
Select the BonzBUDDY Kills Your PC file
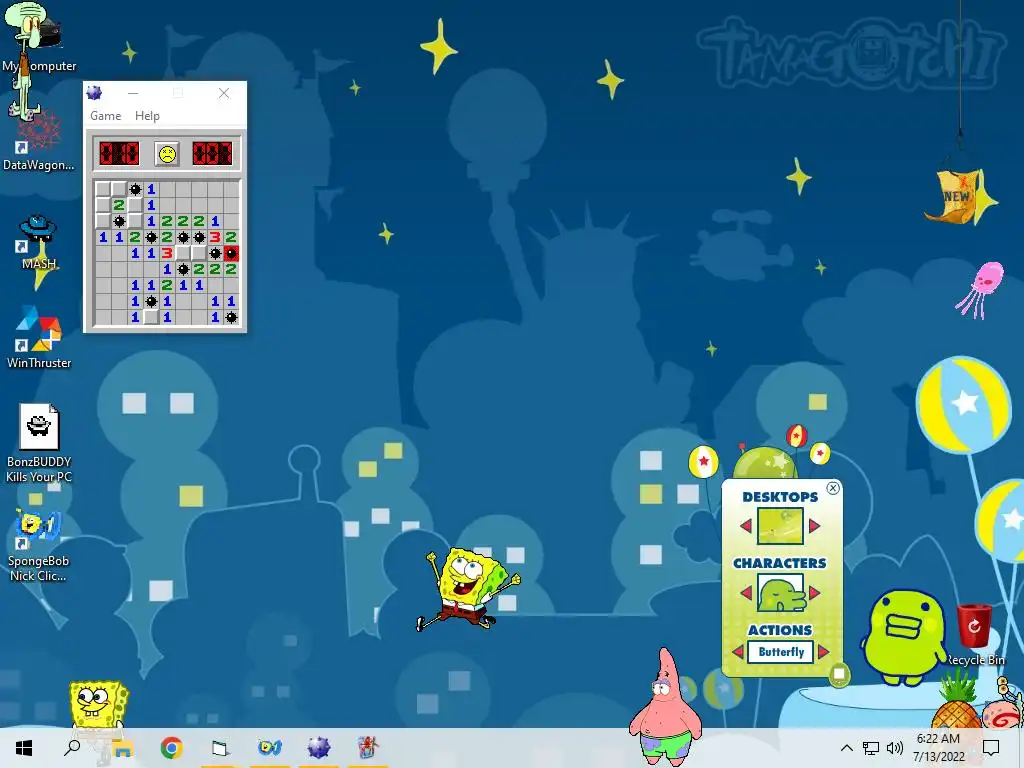[39, 443]
